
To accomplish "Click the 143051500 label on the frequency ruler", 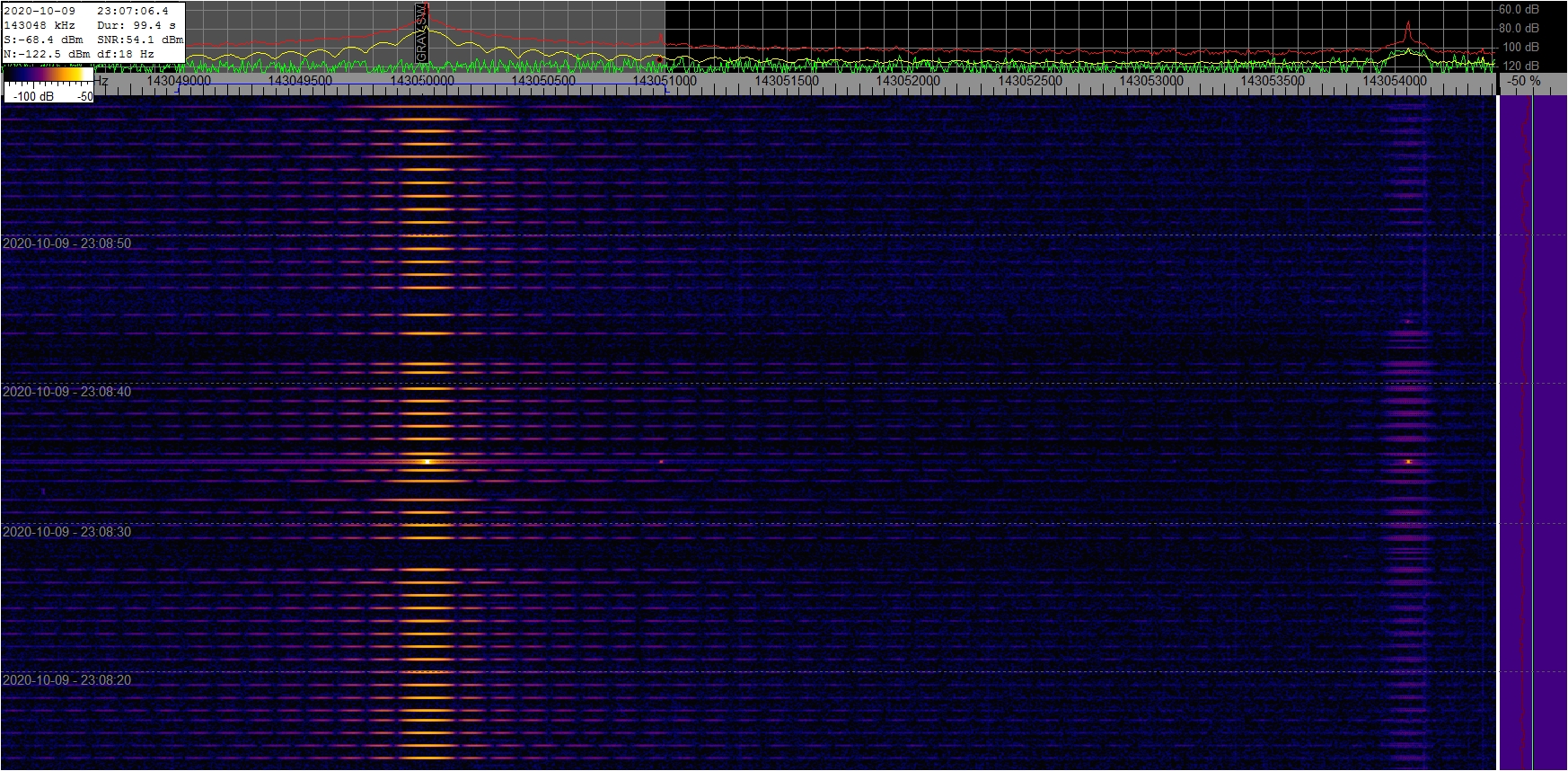I will coord(787,81).
